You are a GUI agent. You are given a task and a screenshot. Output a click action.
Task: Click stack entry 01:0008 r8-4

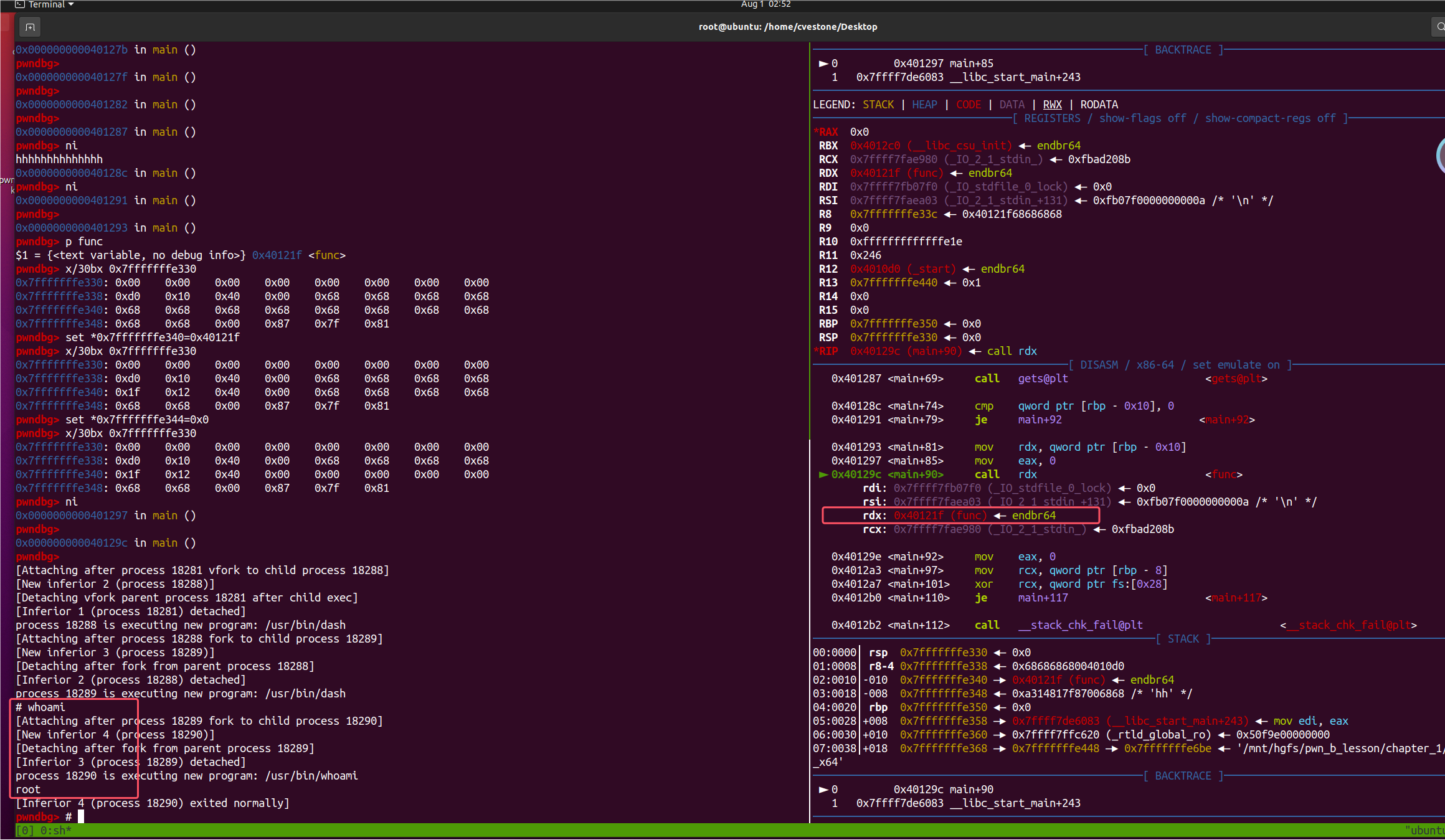tap(969, 666)
